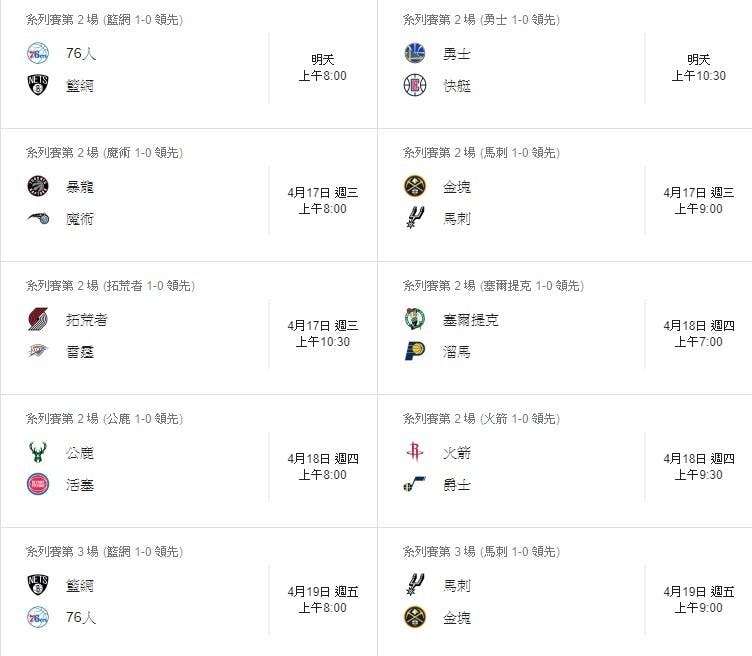Click the 塞爾提克 team name
The image size is (752, 656).
(x=470, y=319)
